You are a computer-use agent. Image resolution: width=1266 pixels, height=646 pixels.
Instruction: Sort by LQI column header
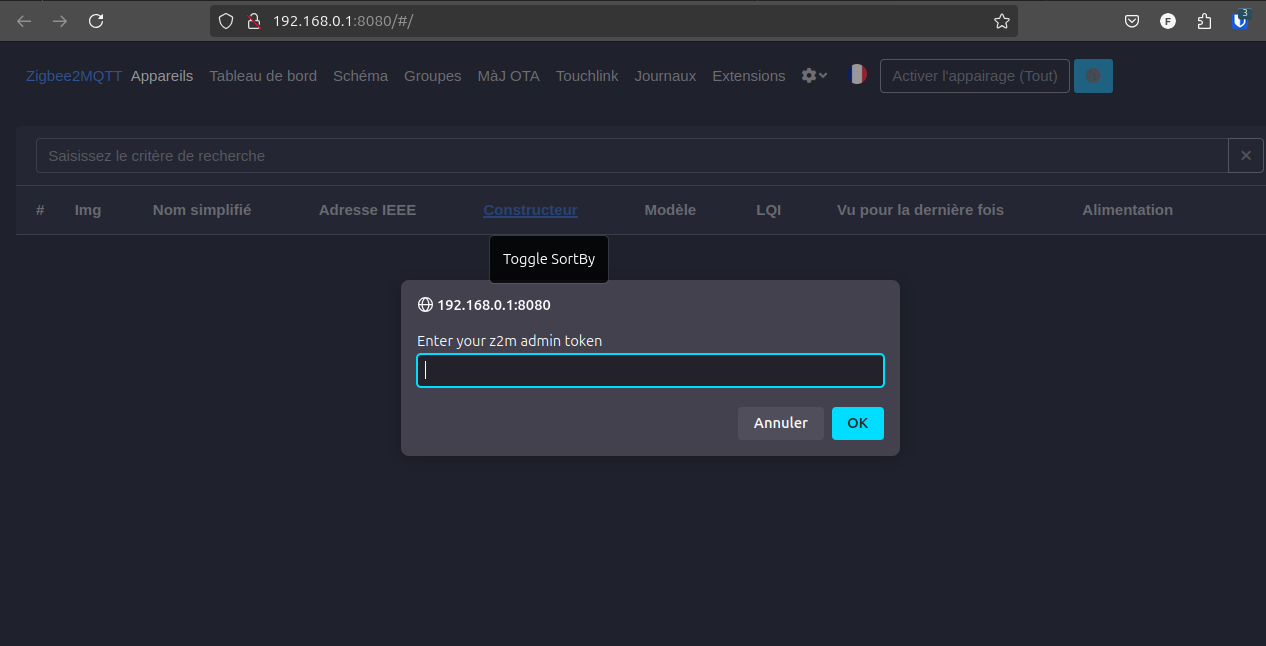(769, 210)
